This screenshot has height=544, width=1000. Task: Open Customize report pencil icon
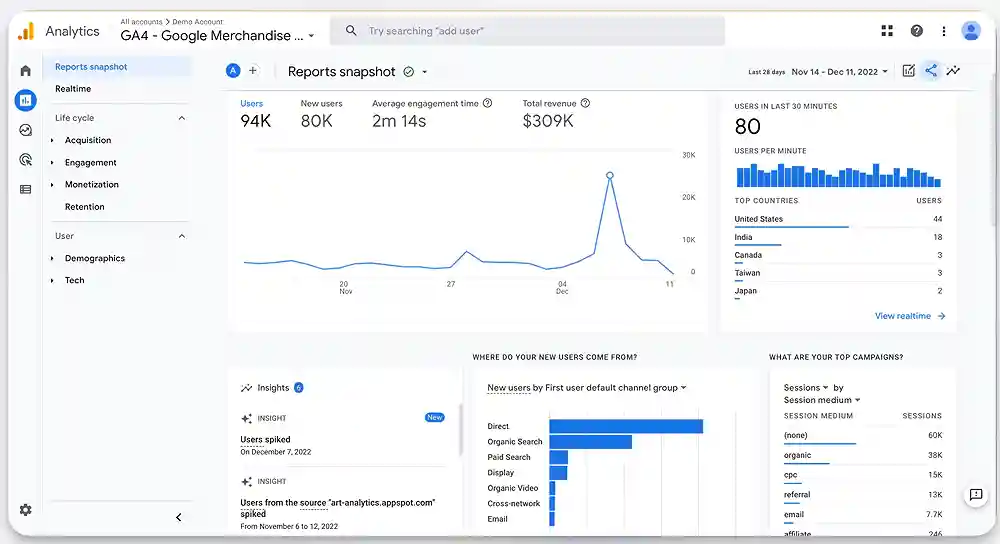(909, 71)
